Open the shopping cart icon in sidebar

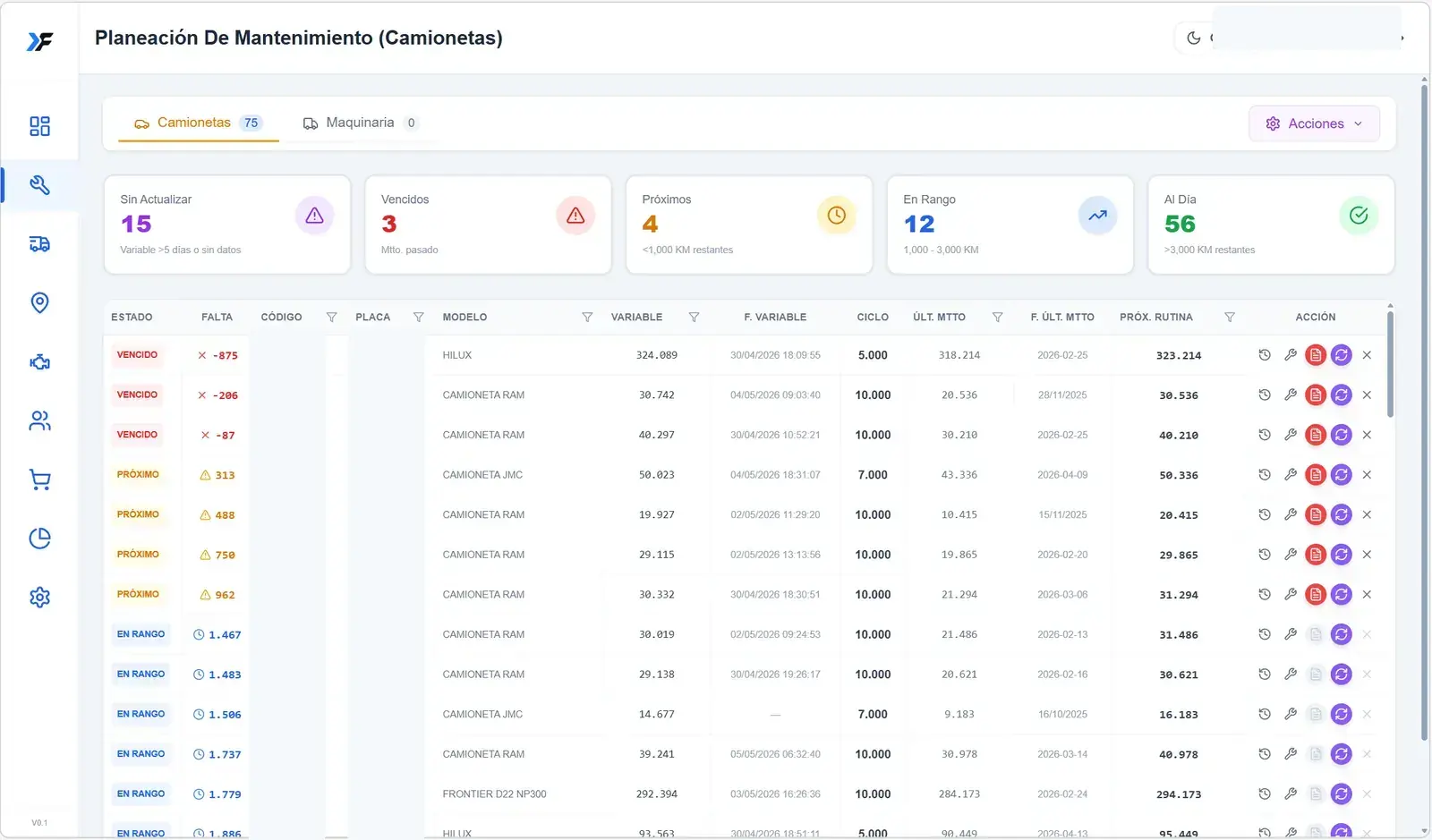[39, 480]
